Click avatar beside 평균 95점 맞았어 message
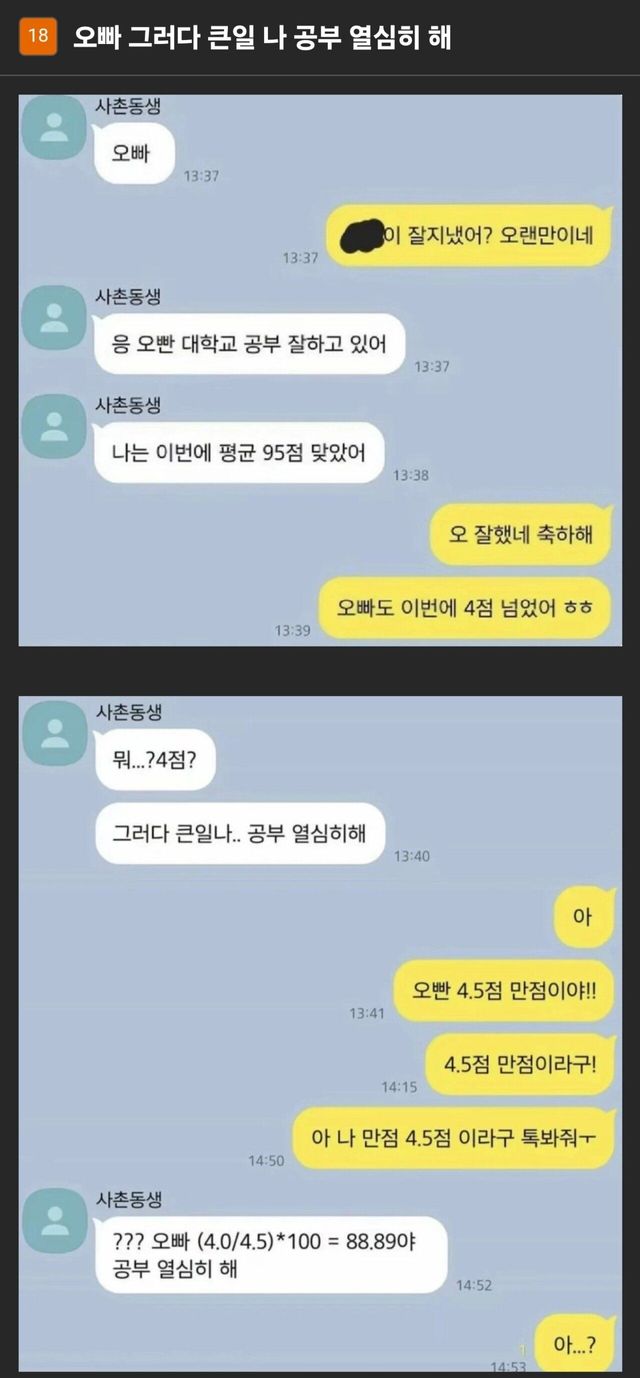The image size is (640, 1378). (54, 426)
